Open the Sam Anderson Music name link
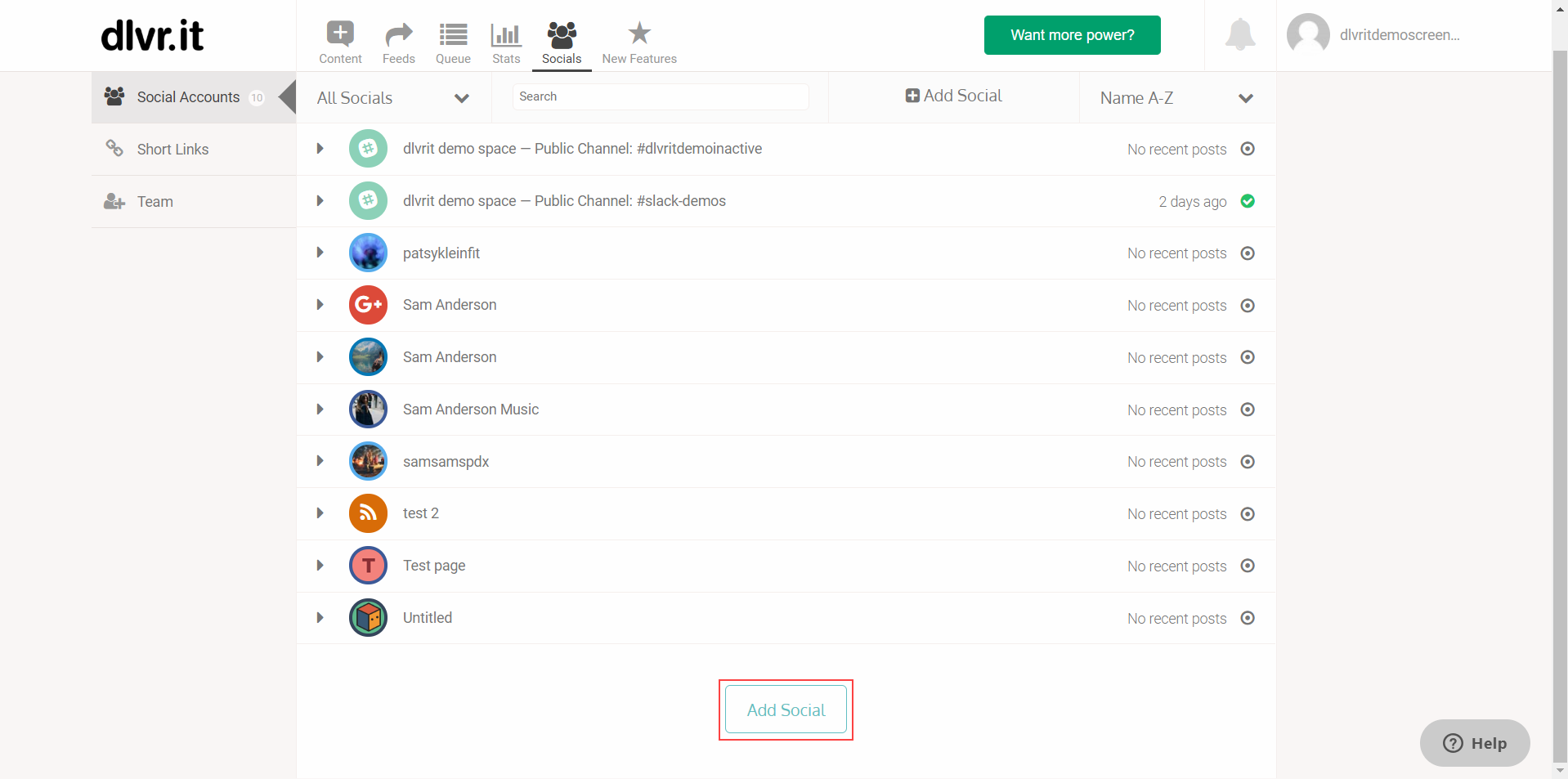This screenshot has height=779, width=1568. point(471,410)
